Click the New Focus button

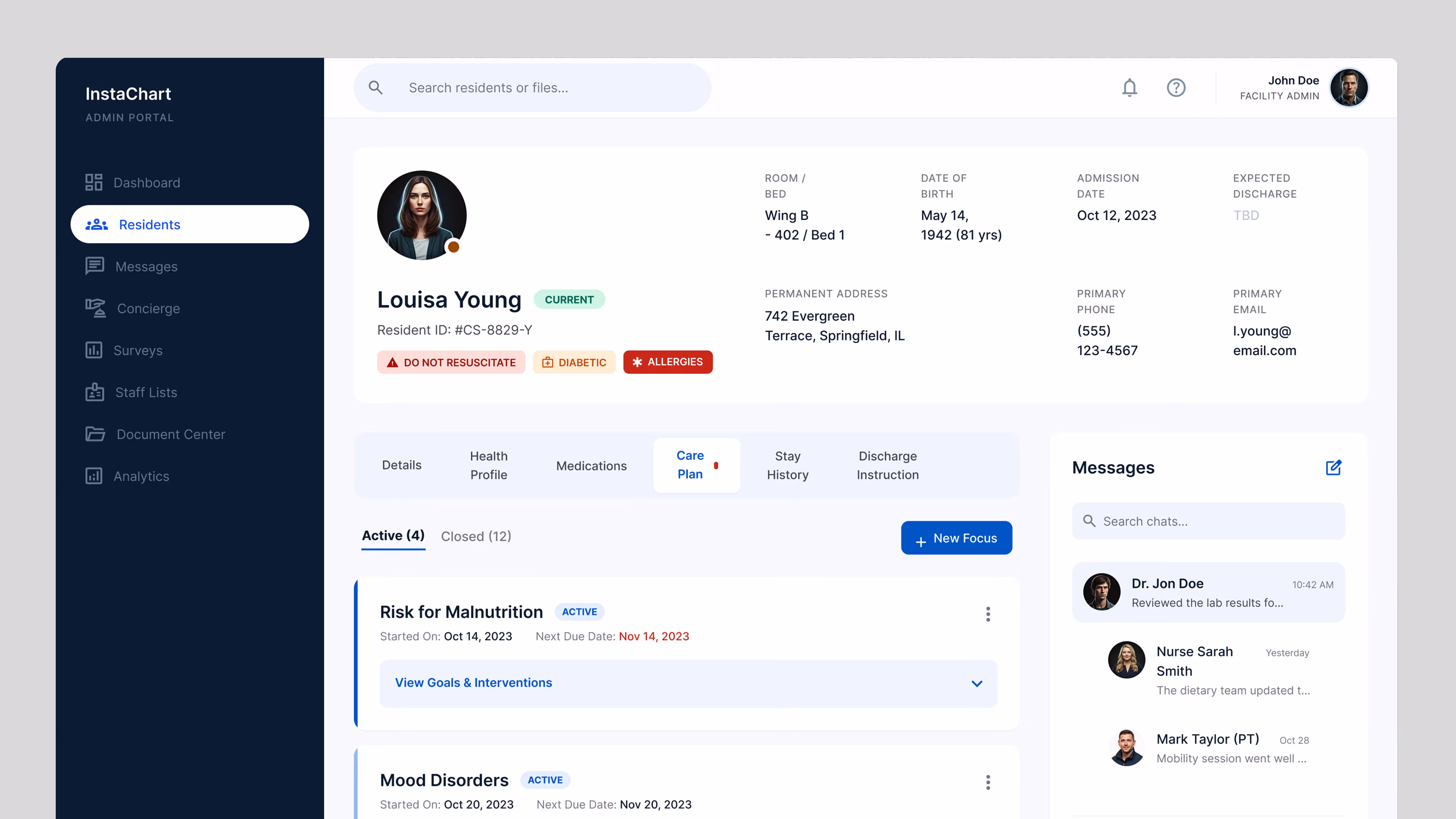click(956, 538)
